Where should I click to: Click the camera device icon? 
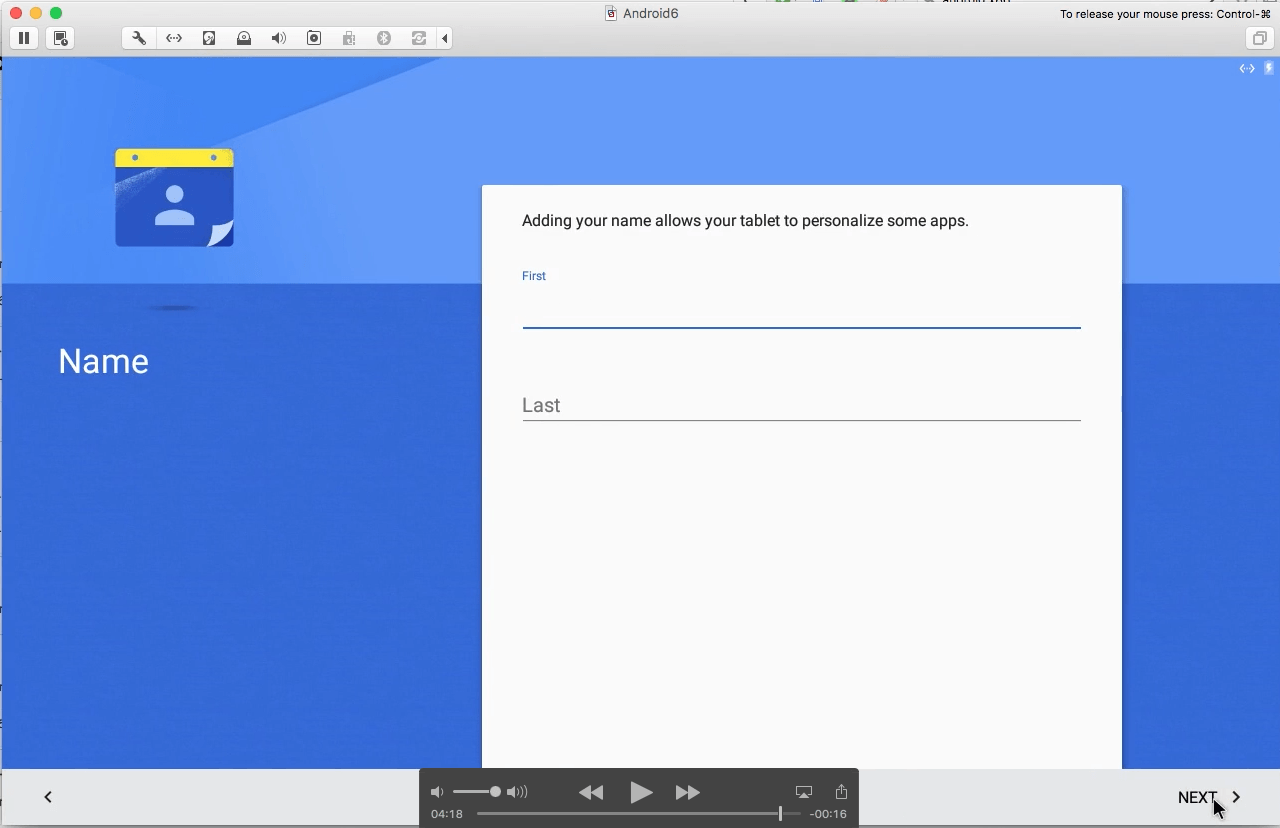point(314,38)
